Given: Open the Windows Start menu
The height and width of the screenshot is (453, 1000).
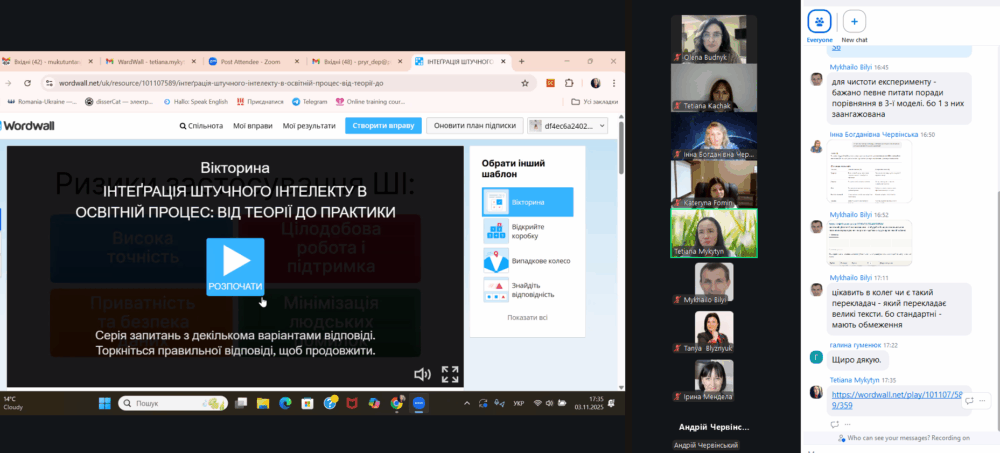Looking at the screenshot, I should [x=104, y=403].
